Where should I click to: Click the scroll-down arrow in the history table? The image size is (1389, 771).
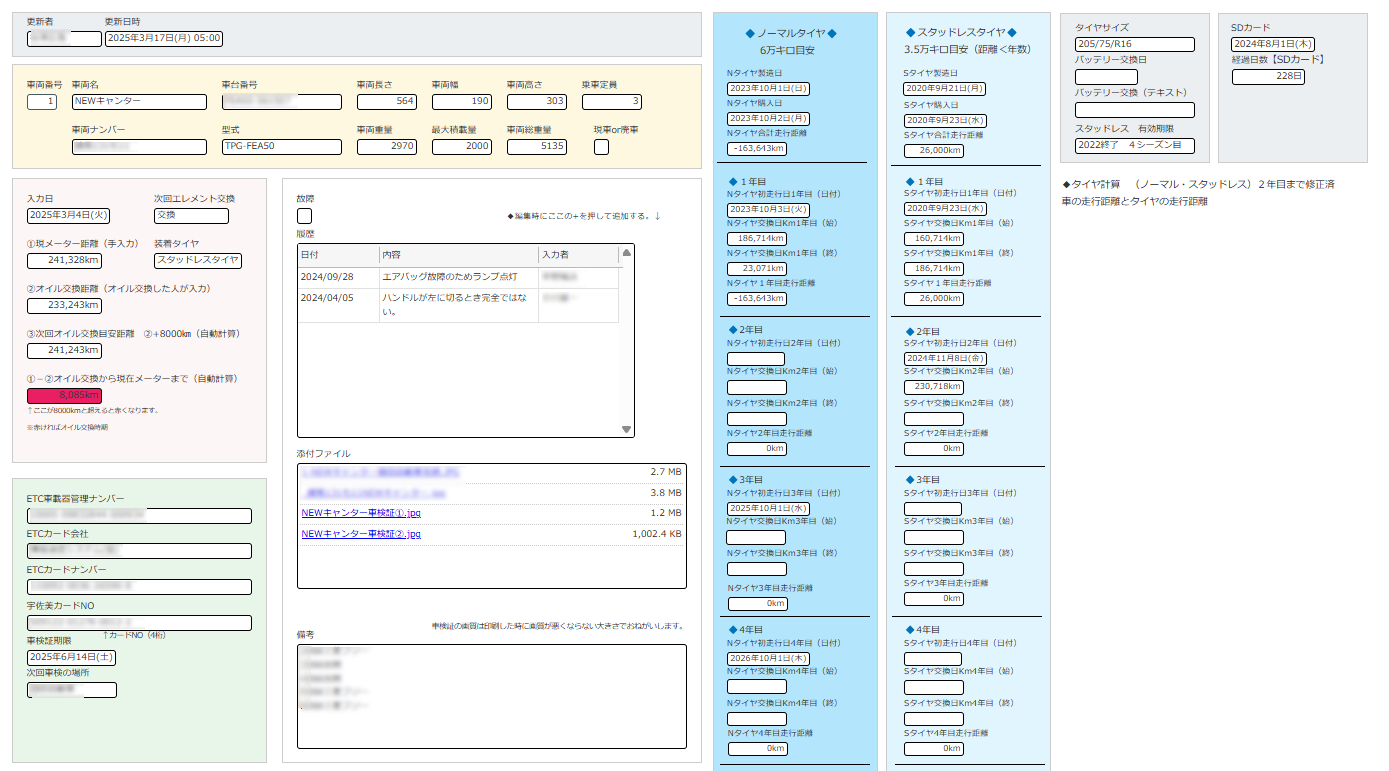coord(627,429)
